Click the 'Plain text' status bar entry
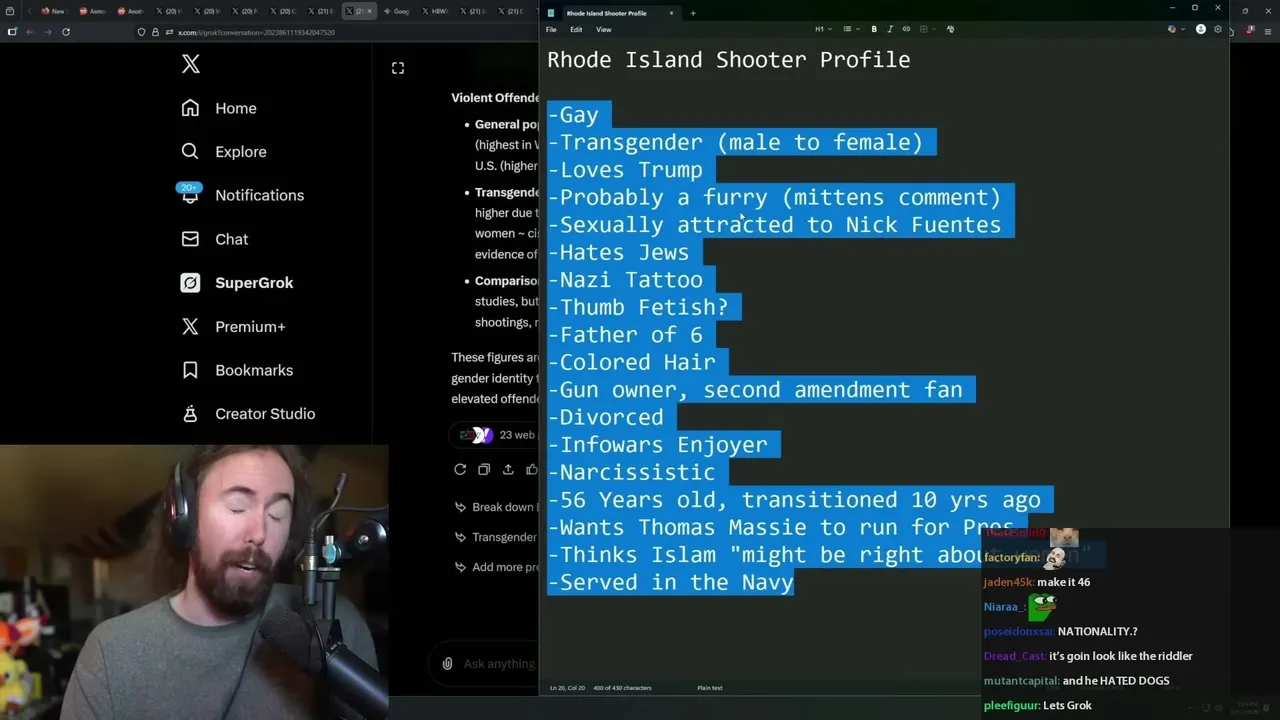 [x=710, y=688]
